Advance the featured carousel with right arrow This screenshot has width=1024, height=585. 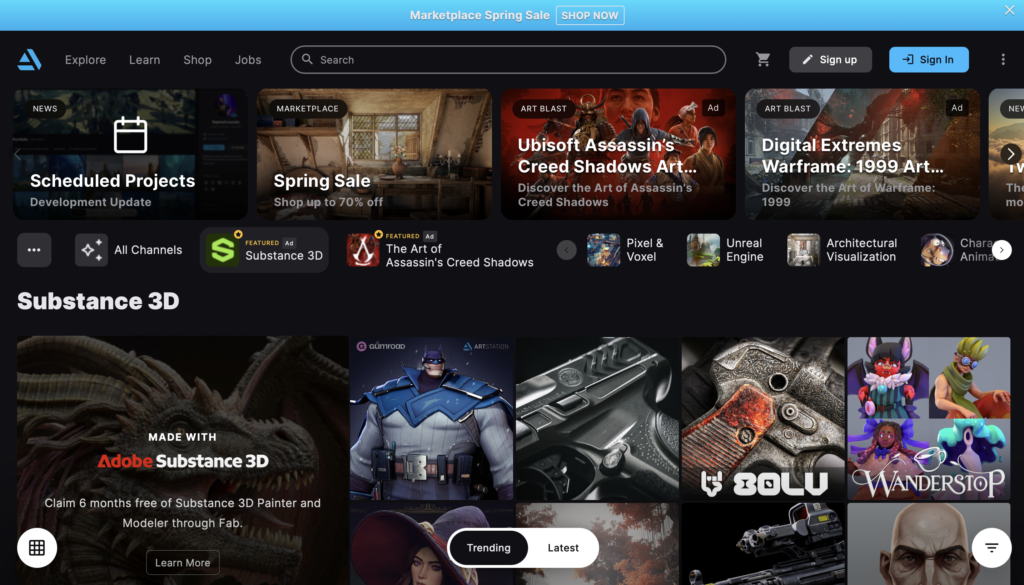(x=1010, y=154)
